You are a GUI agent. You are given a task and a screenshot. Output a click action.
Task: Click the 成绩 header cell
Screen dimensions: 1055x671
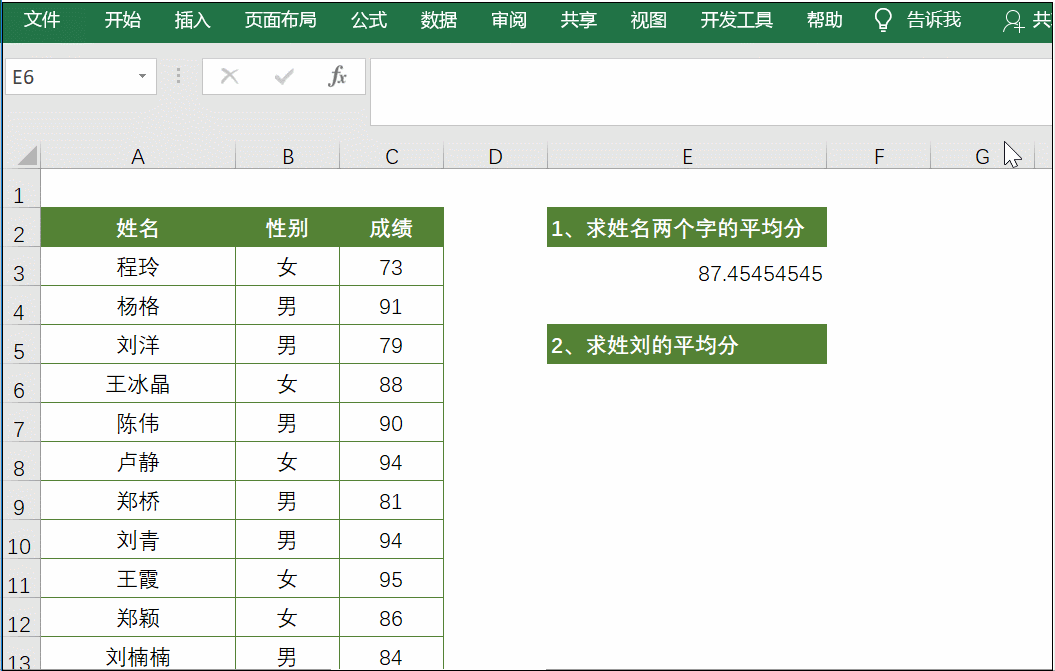(391, 229)
